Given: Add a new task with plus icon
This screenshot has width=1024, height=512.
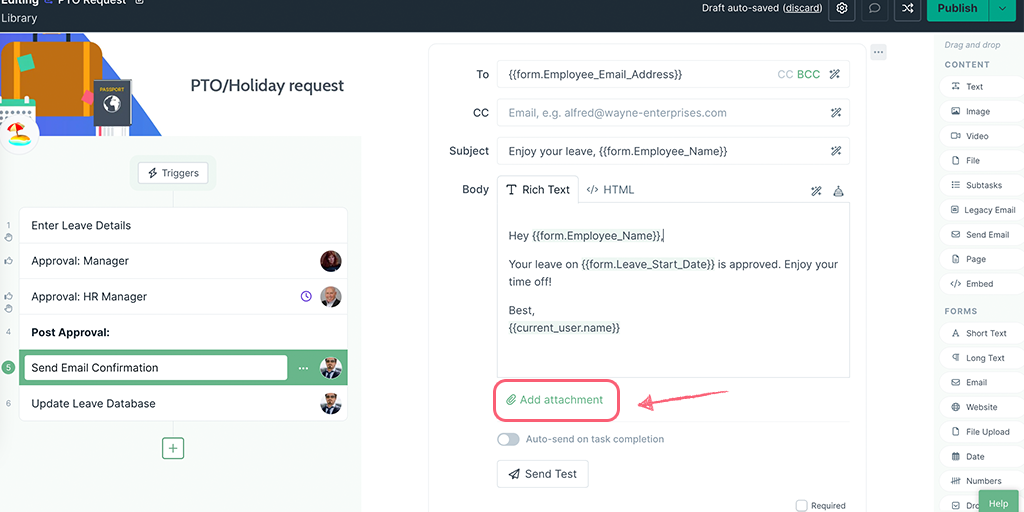Looking at the screenshot, I should [x=173, y=449].
